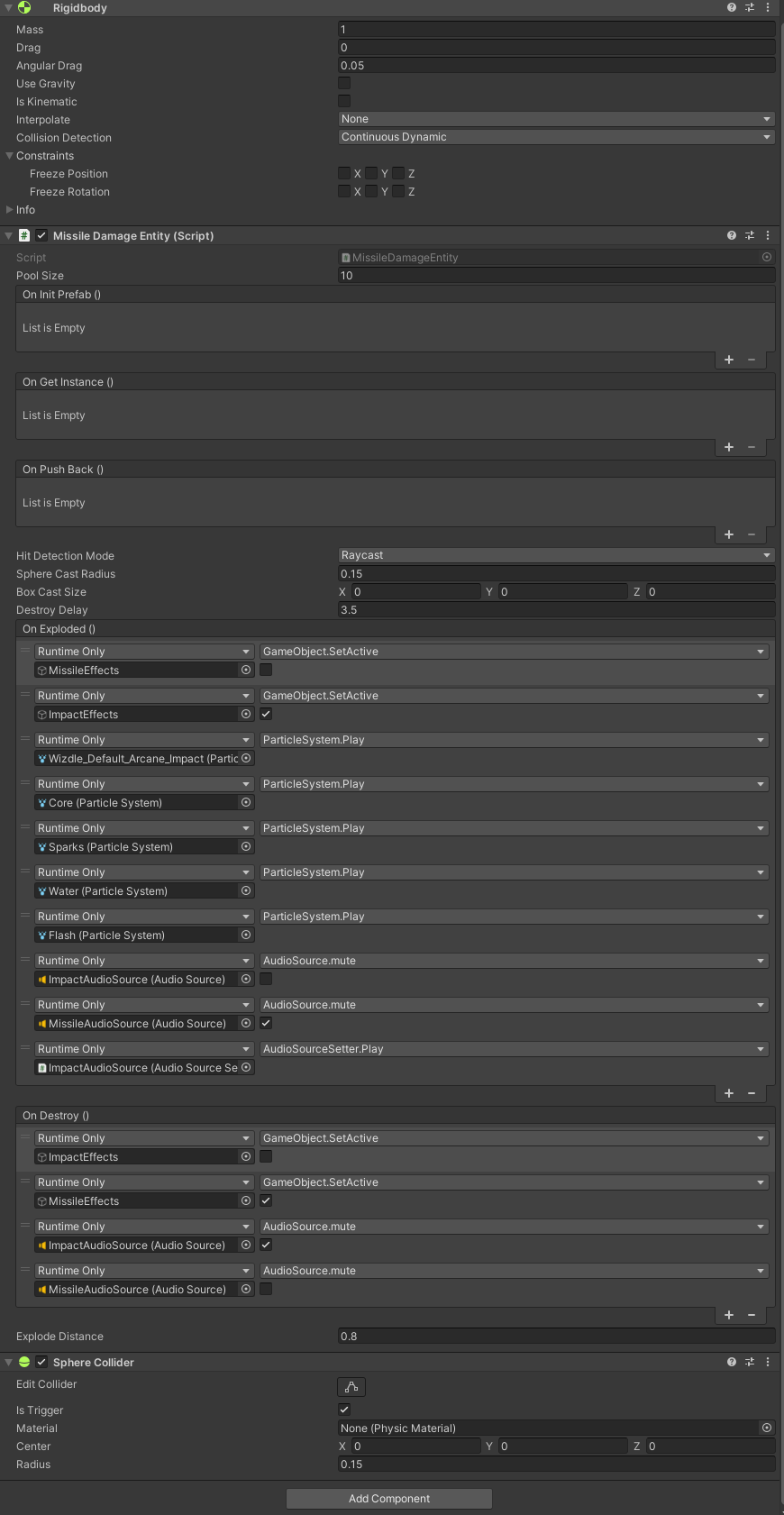Open Rigidbody preset selector icon
The image size is (784, 1515).
[x=750, y=7]
